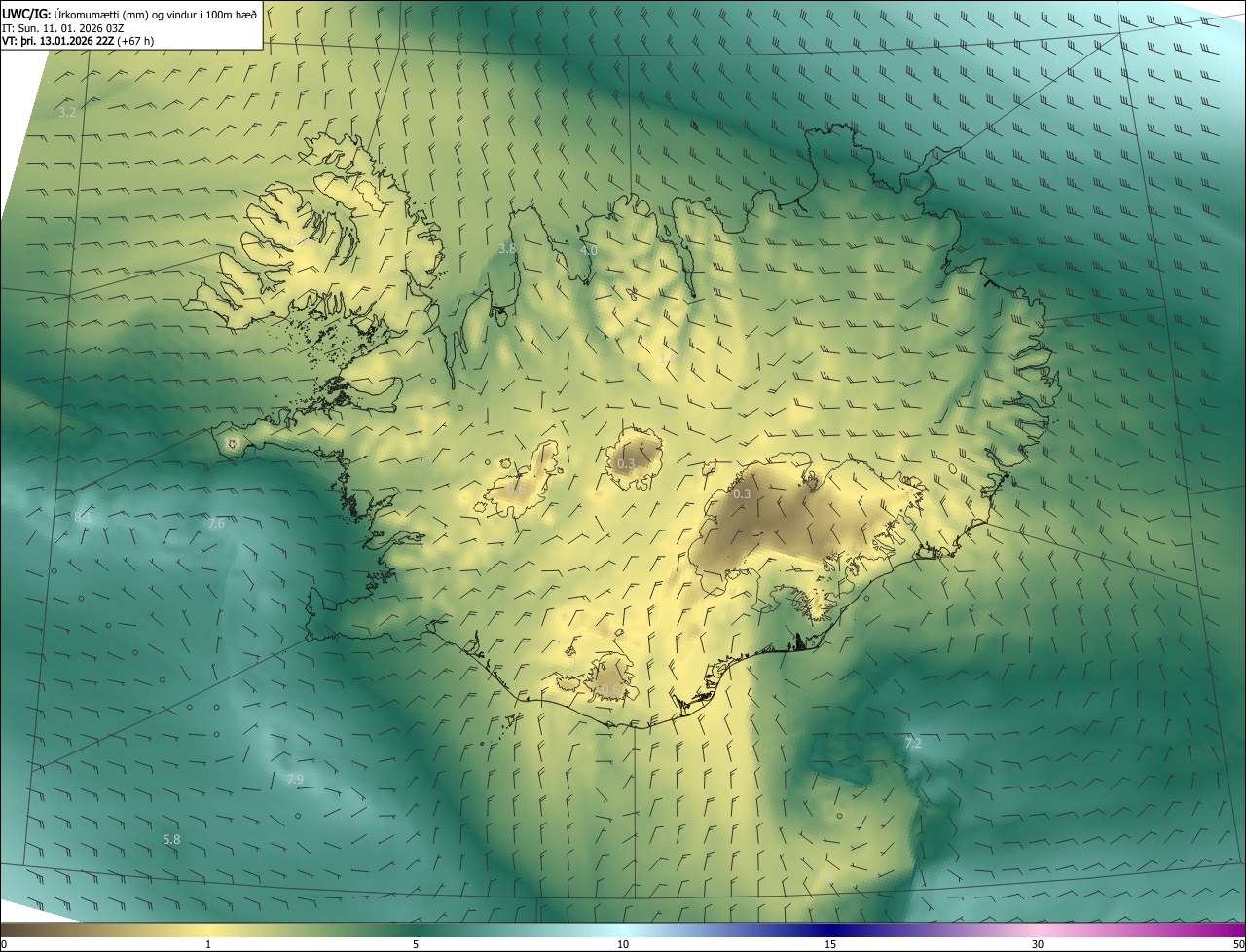This screenshot has width=1246, height=952.
Task: Select the valid time line "VT: þri. 13.01.2026 22Z (+67 h)"
Action: (78, 41)
